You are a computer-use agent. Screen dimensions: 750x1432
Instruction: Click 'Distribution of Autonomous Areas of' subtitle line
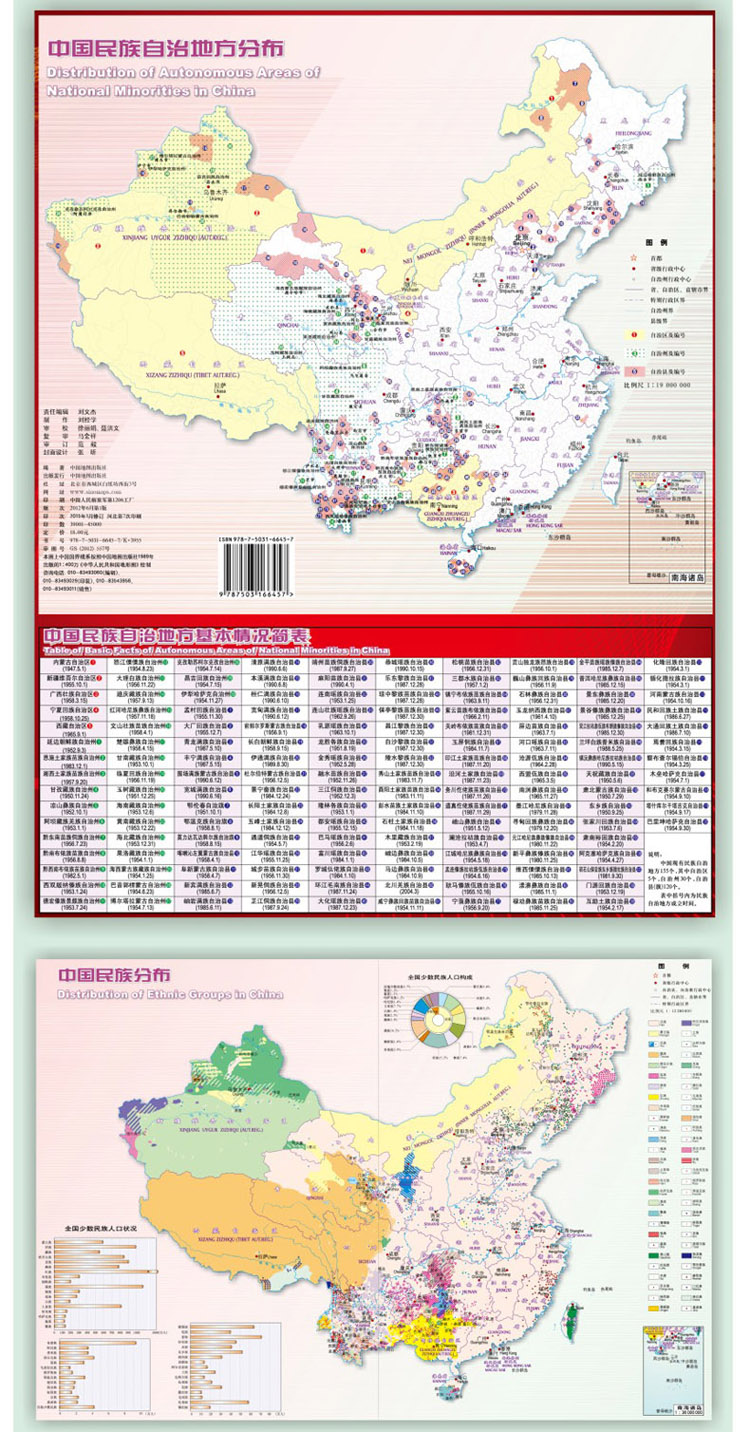[183, 73]
